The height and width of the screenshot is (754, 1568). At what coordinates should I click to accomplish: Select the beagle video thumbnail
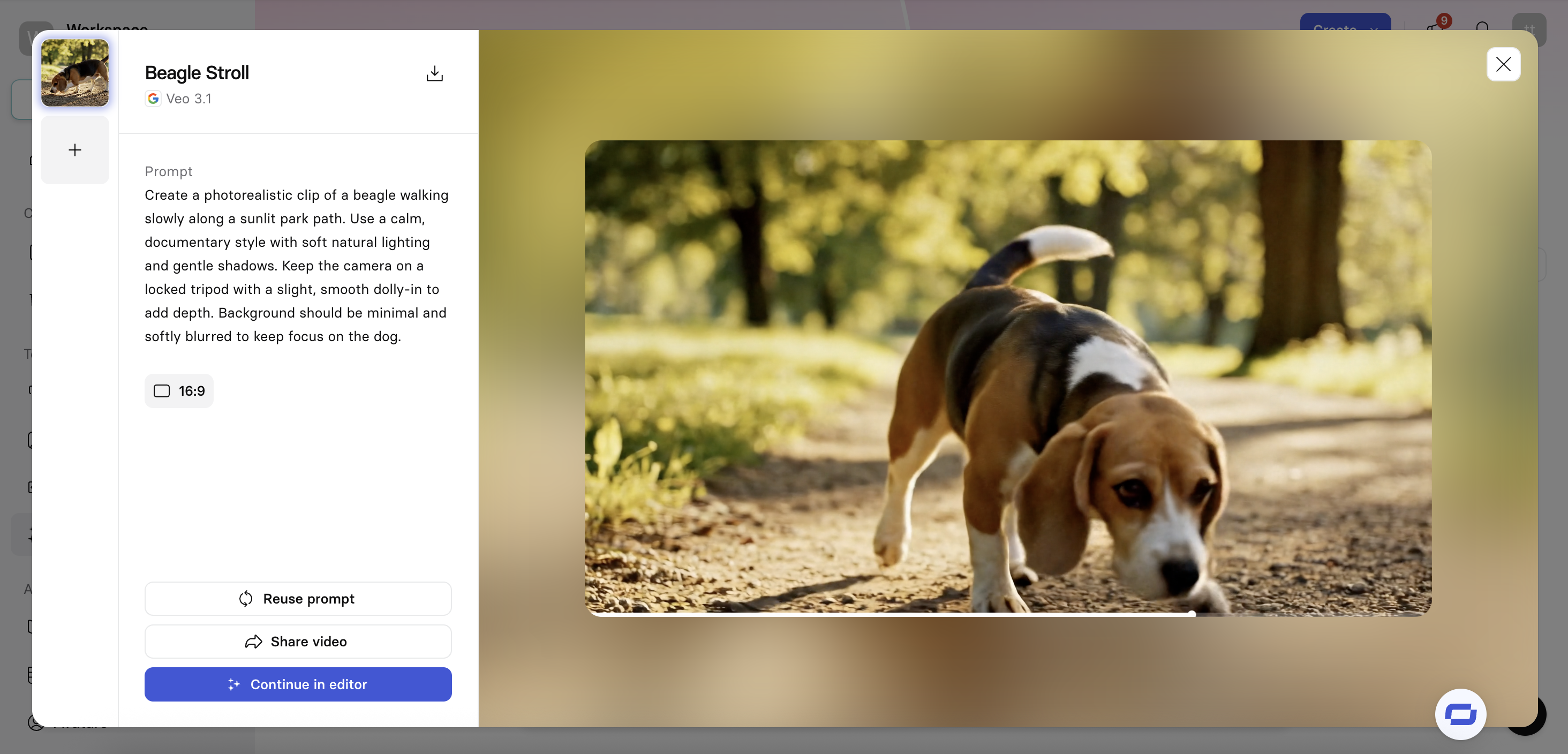[x=75, y=72]
